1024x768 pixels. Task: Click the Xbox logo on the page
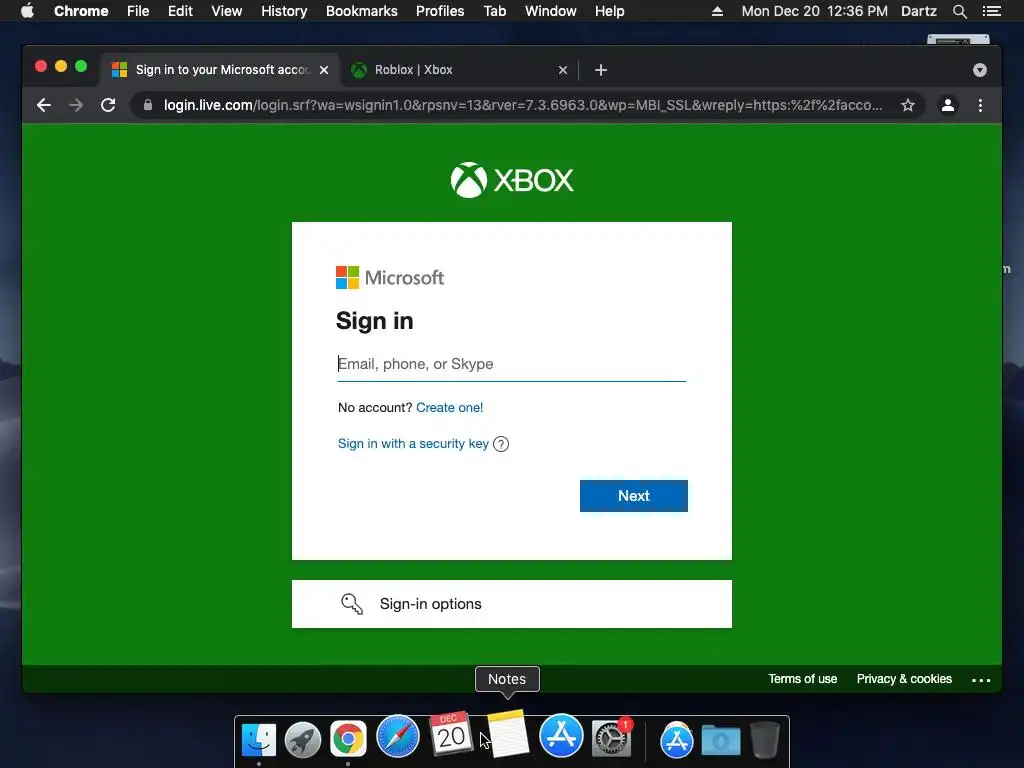pyautogui.click(x=512, y=180)
